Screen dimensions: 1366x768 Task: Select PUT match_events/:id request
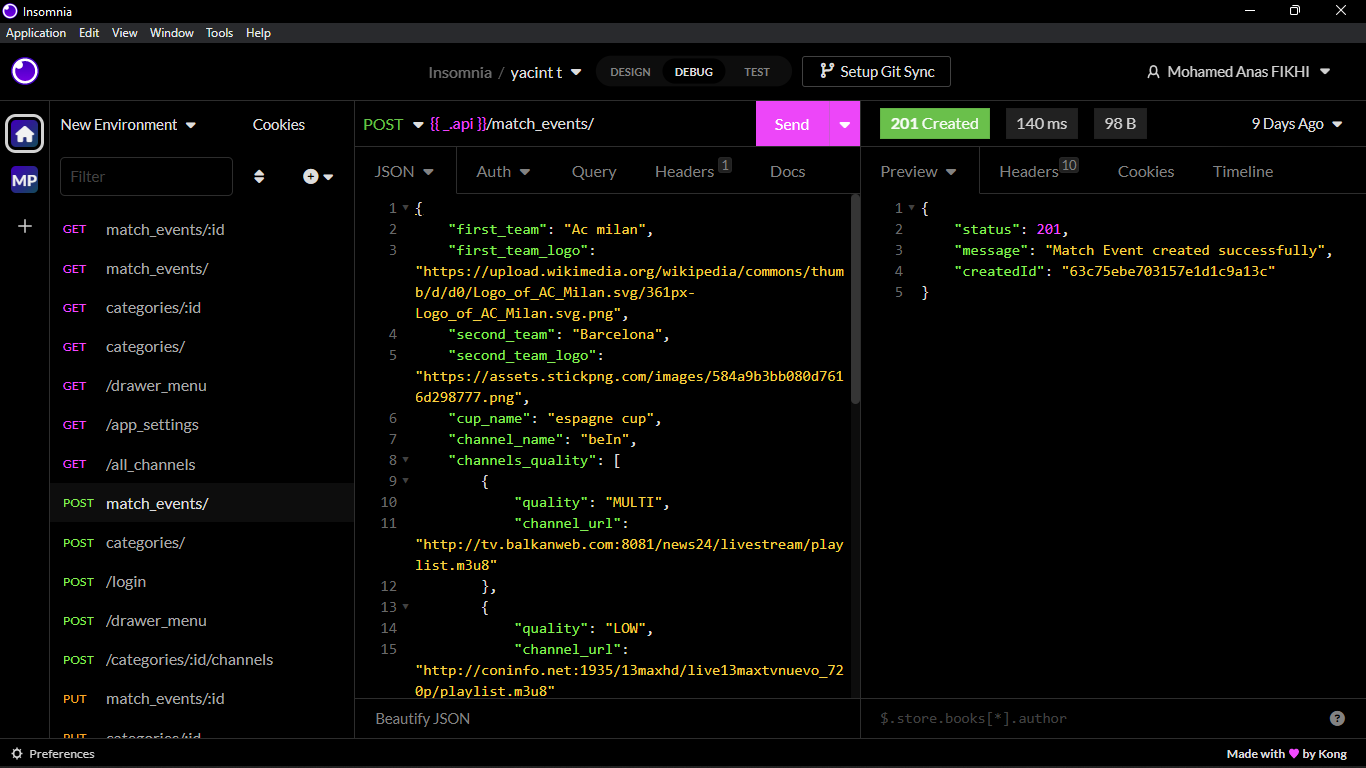202,699
